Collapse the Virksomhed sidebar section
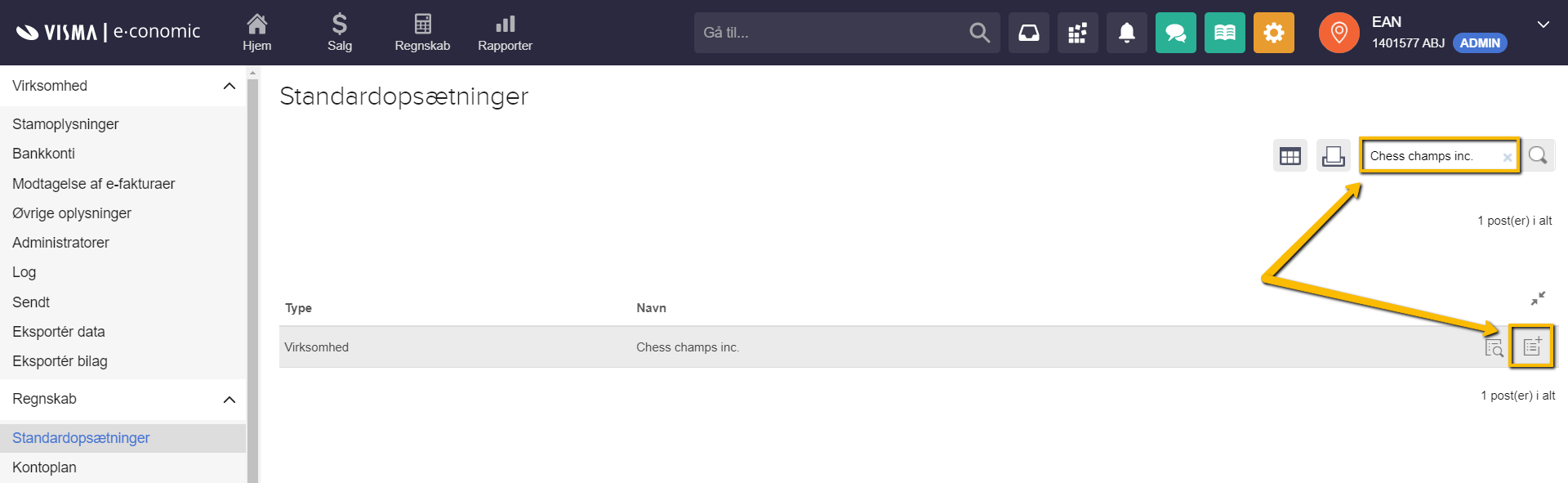Screen dimensions: 1568x483 [x=229, y=86]
